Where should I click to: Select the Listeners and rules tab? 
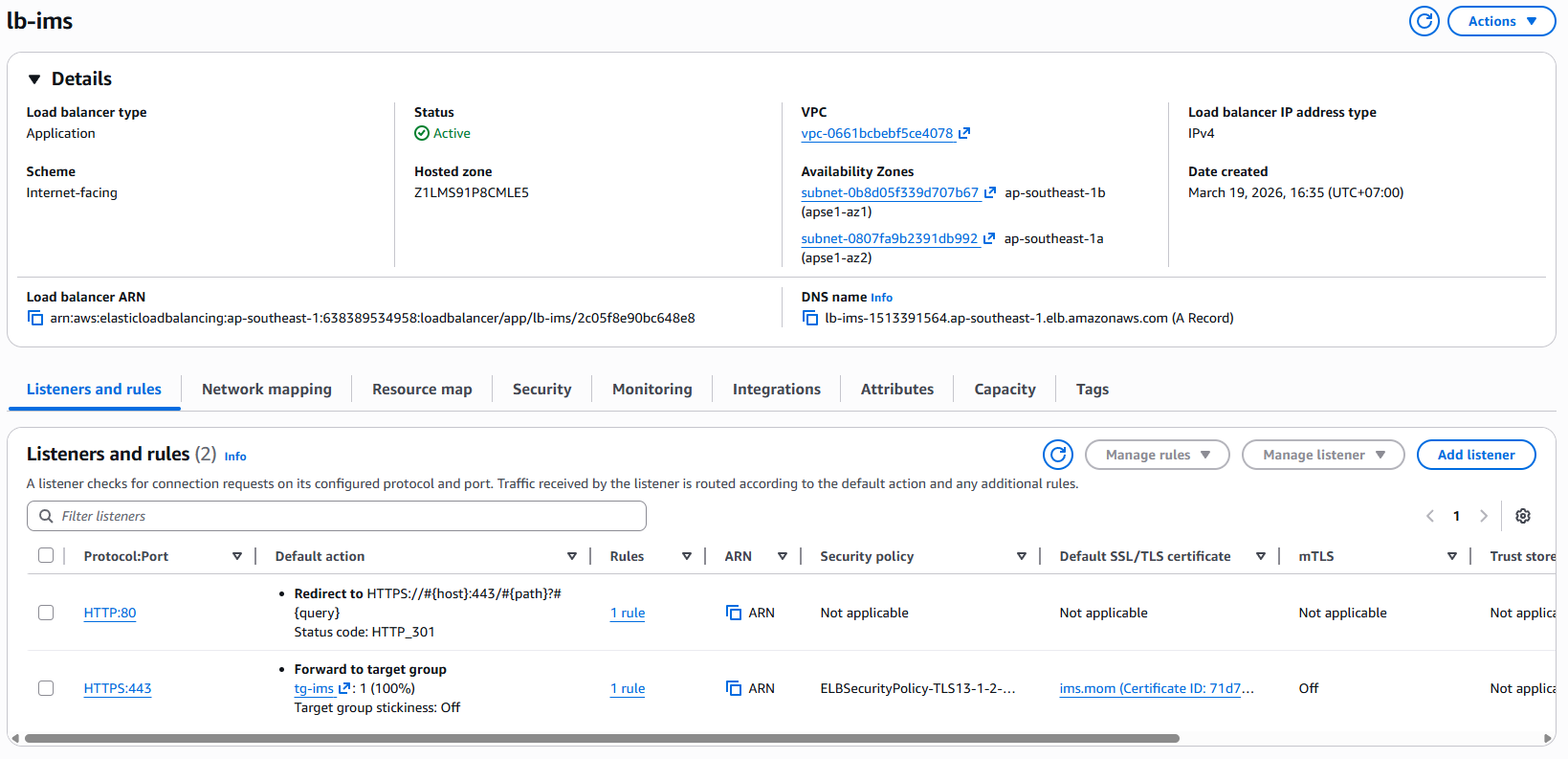point(94,390)
